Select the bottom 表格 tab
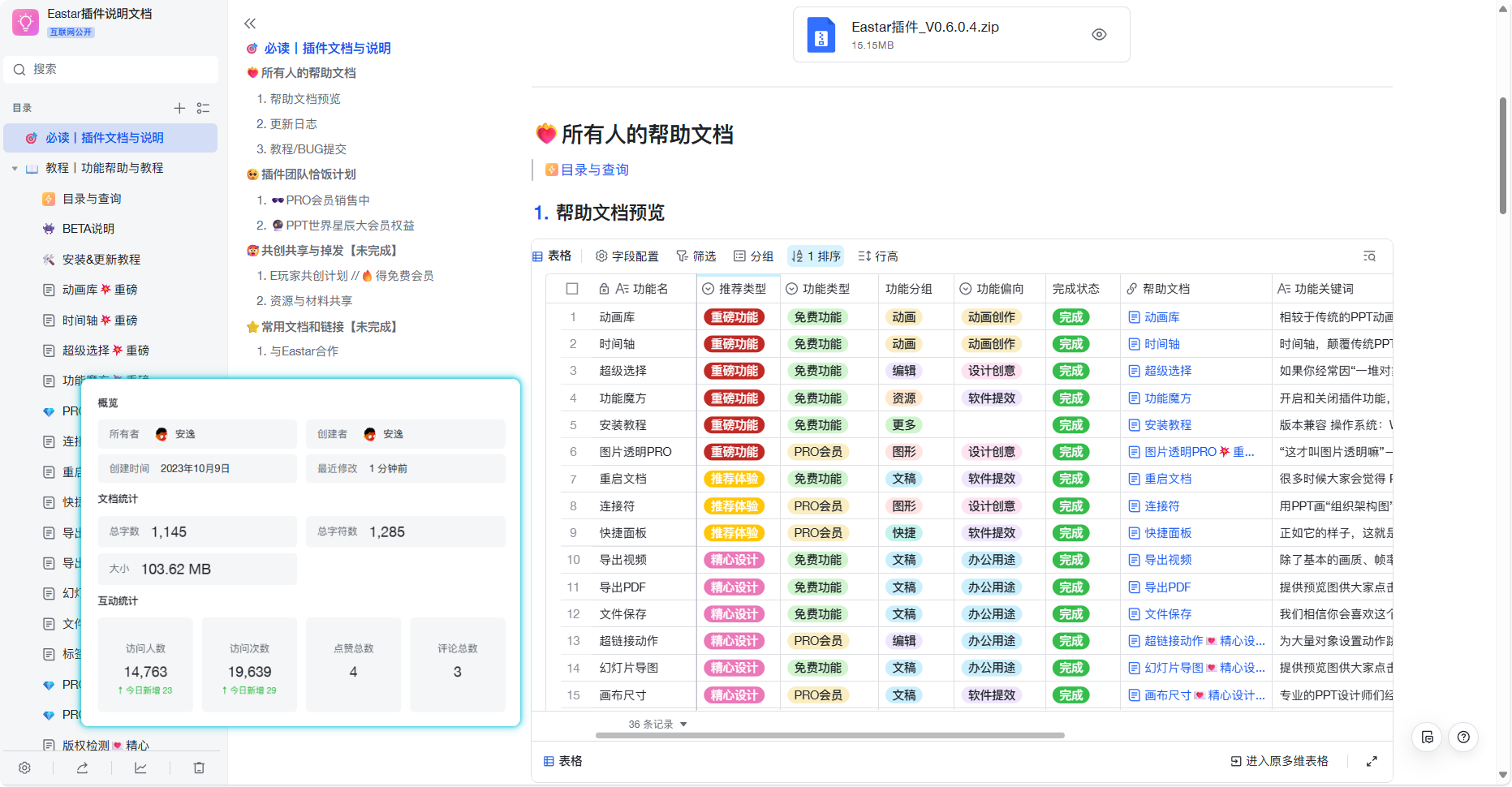Viewport: 1512px width, 787px height. pos(562,761)
